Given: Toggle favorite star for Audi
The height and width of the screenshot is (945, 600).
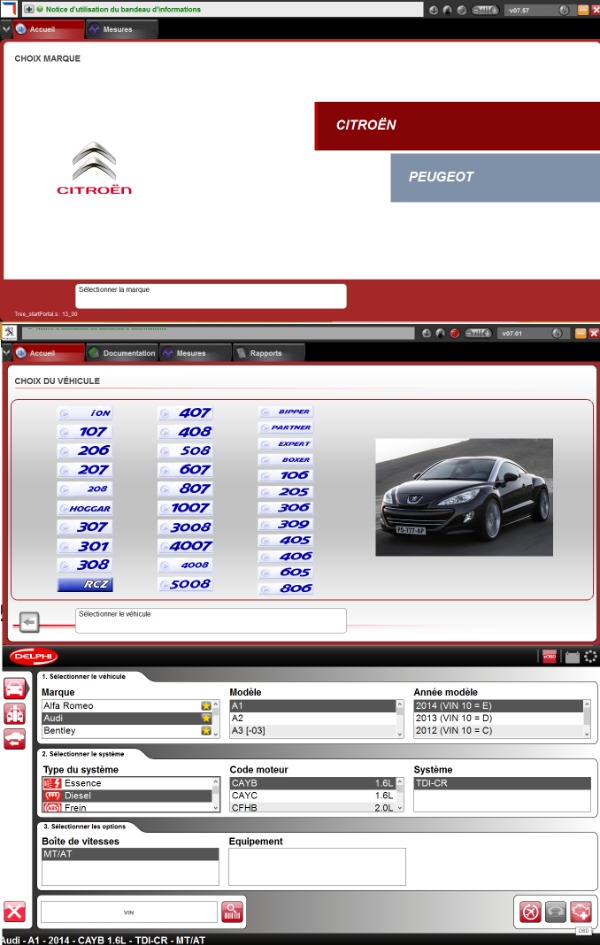Looking at the screenshot, I should tap(206, 718).
